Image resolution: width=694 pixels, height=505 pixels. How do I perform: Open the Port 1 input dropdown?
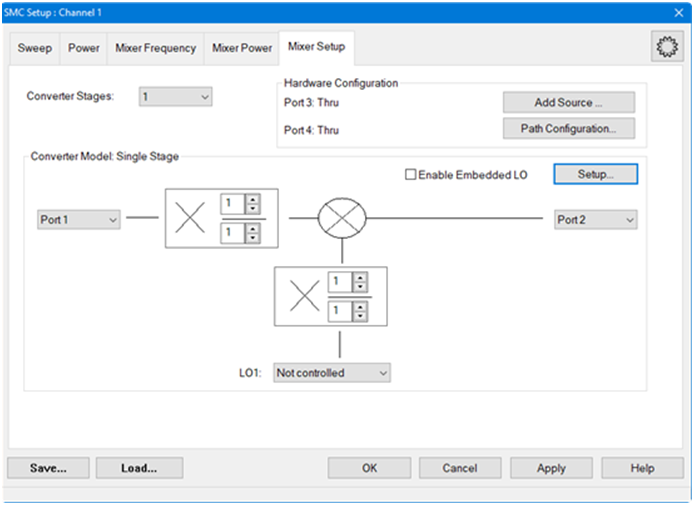point(79,220)
